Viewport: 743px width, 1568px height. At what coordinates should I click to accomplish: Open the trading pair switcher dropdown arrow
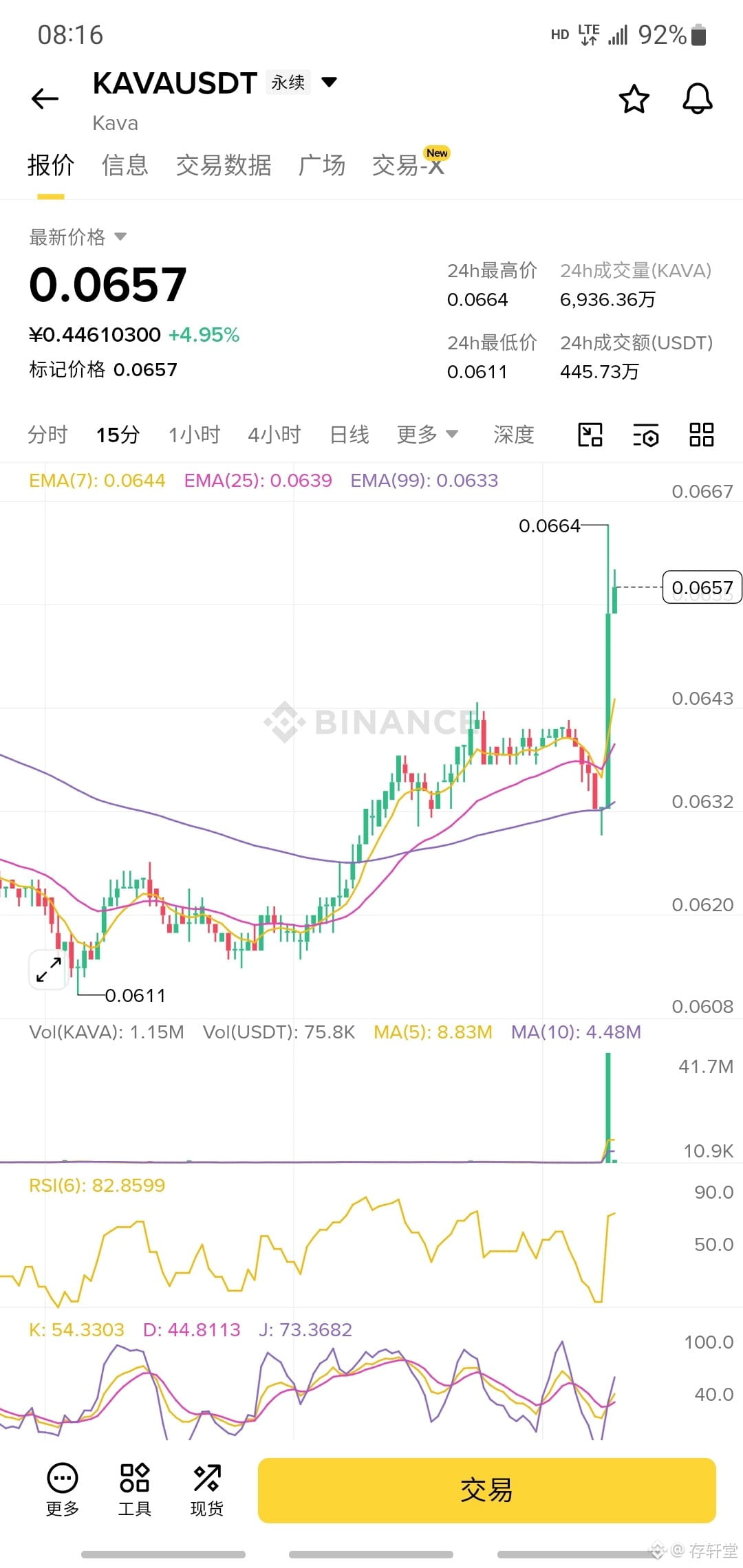[x=330, y=83]
